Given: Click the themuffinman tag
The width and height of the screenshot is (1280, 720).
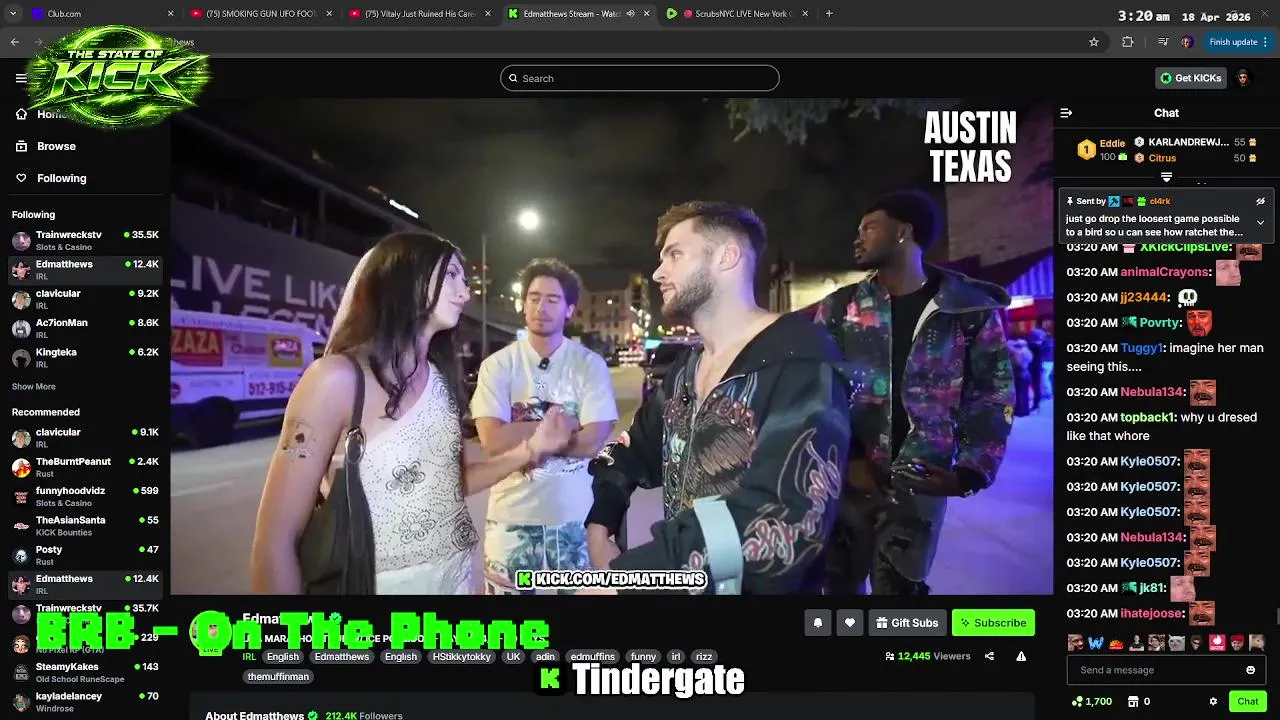Looking at the screenshot, I should [279, 677].
